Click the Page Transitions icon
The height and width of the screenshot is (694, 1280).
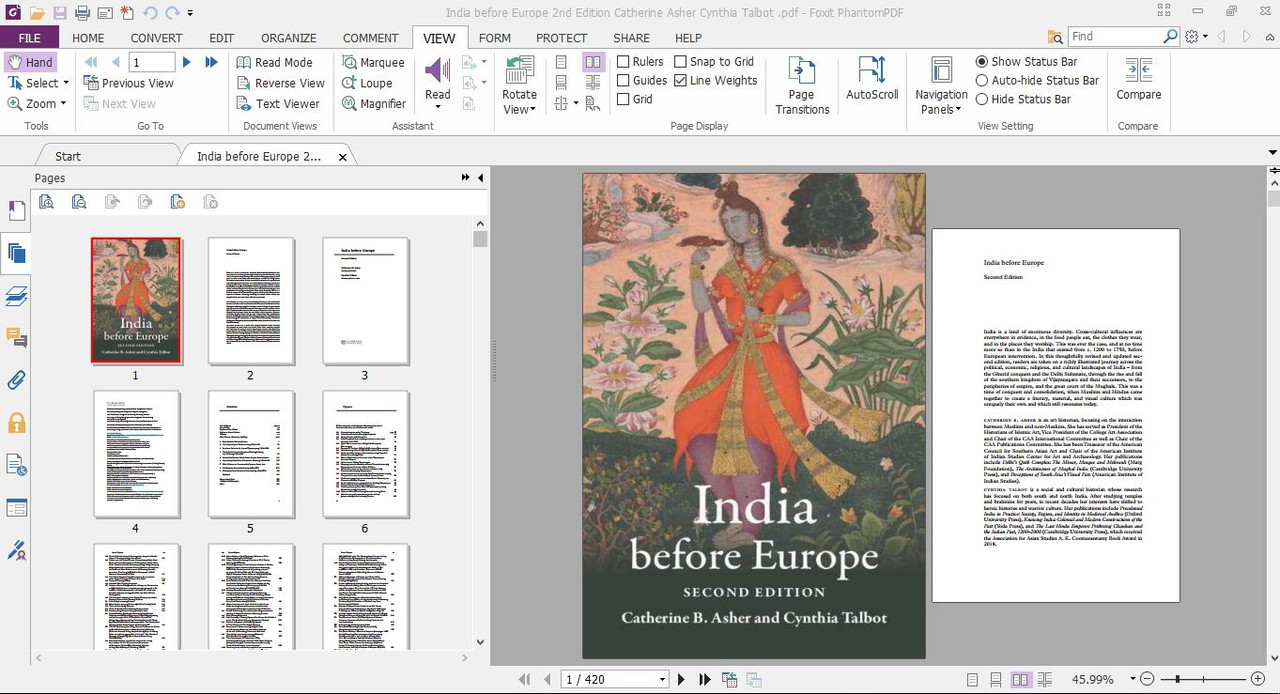pos(802,85)
